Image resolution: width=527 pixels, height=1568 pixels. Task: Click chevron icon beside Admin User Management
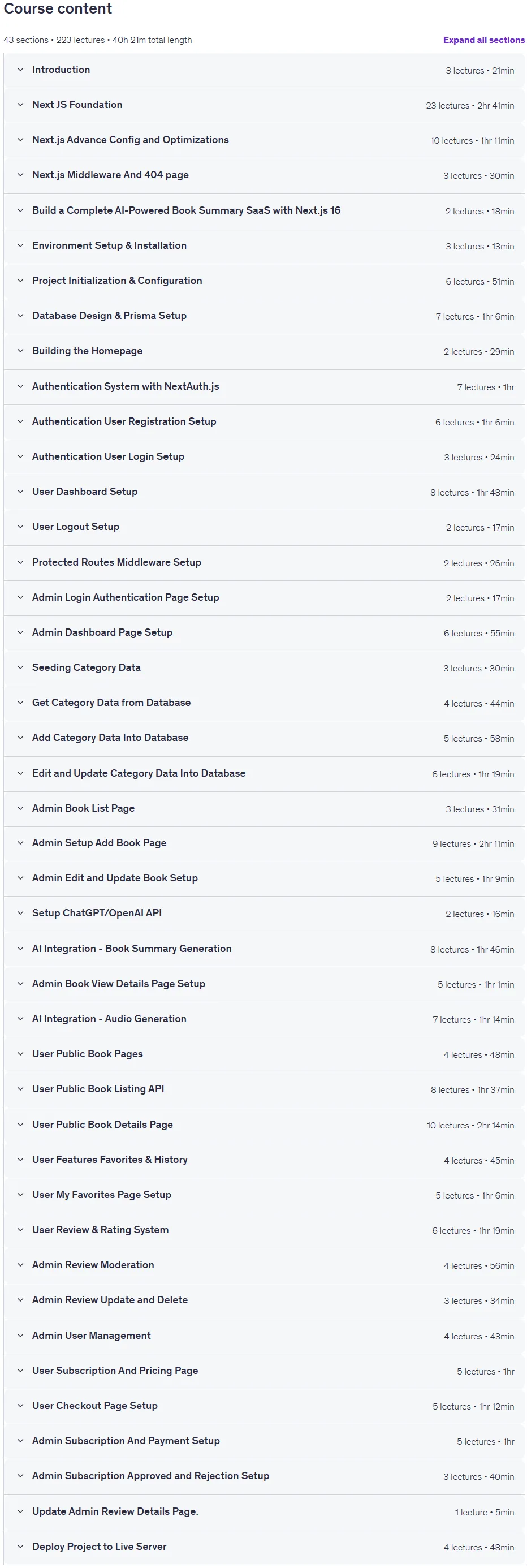click(20, 1335)
